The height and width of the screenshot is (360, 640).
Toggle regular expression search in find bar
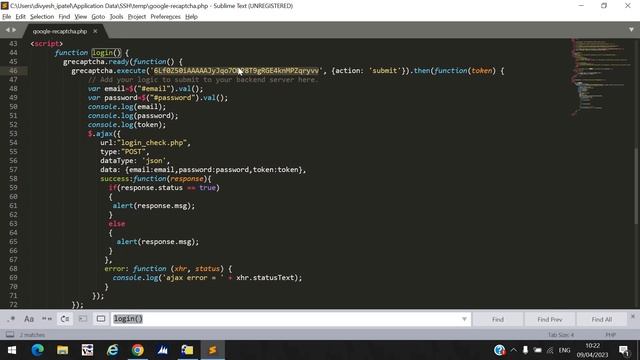pyautogui.click(x=11, y=319)
